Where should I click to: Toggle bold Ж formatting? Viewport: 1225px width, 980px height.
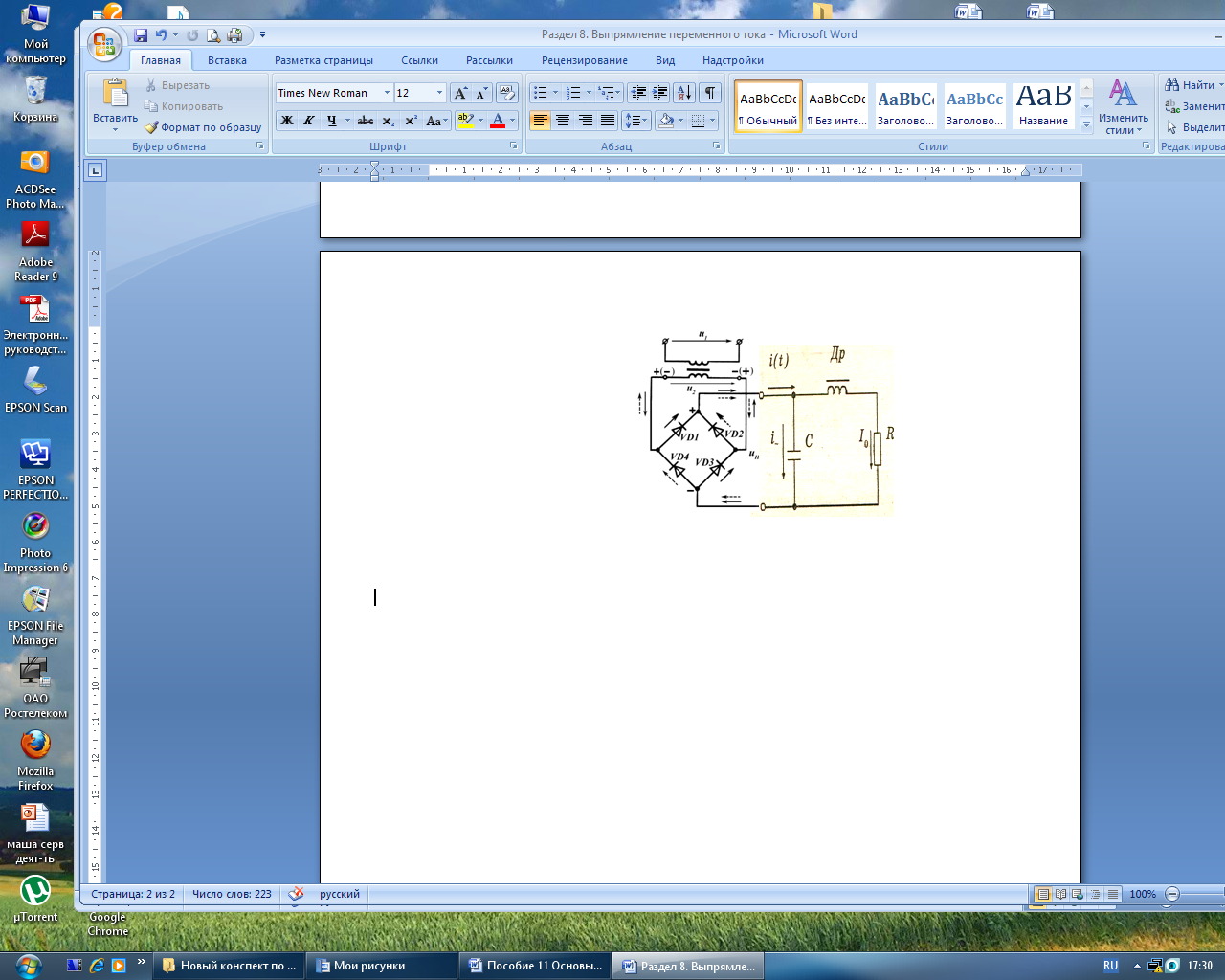click(x=287, y=121)
